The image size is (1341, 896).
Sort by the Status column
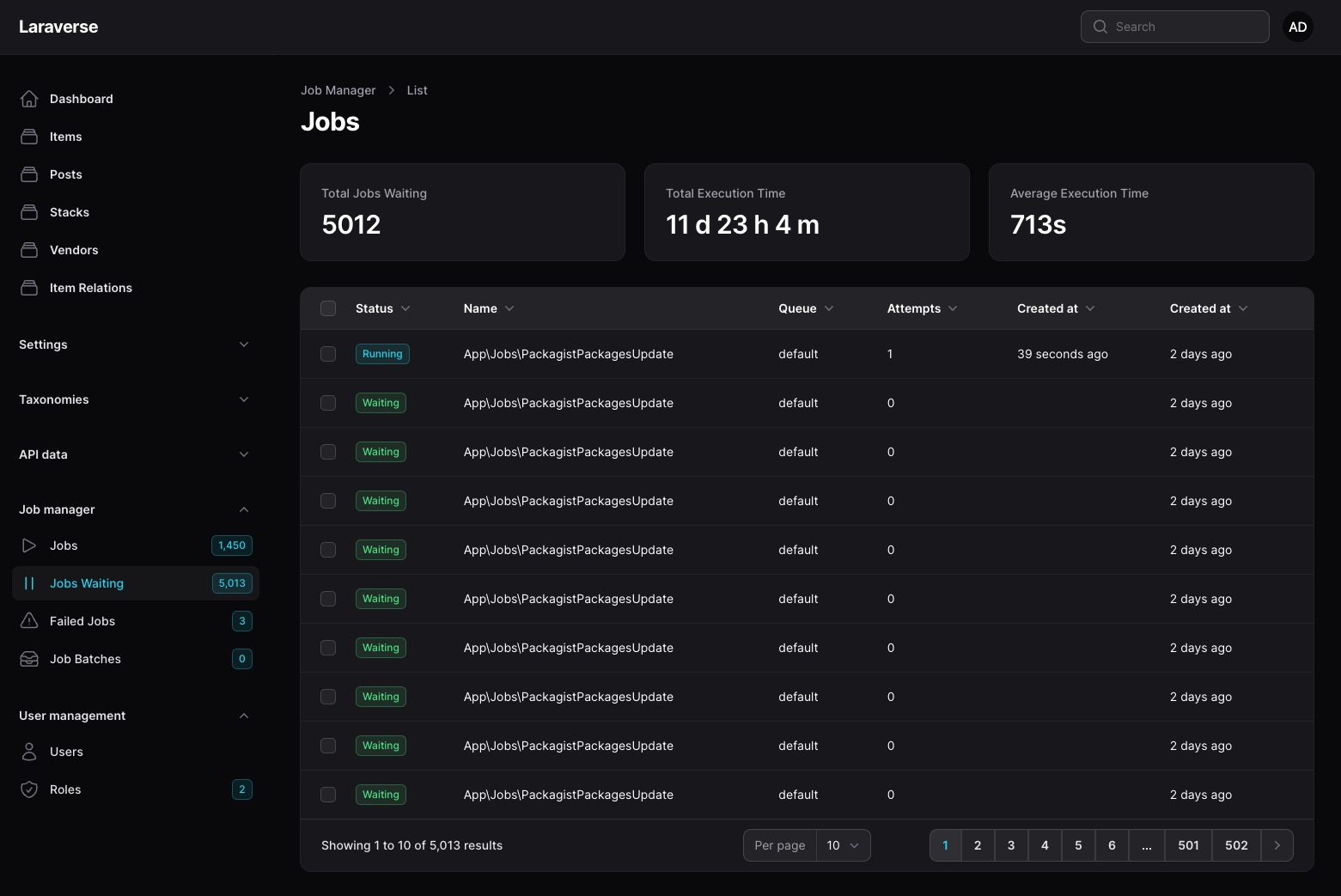[383, 308]
